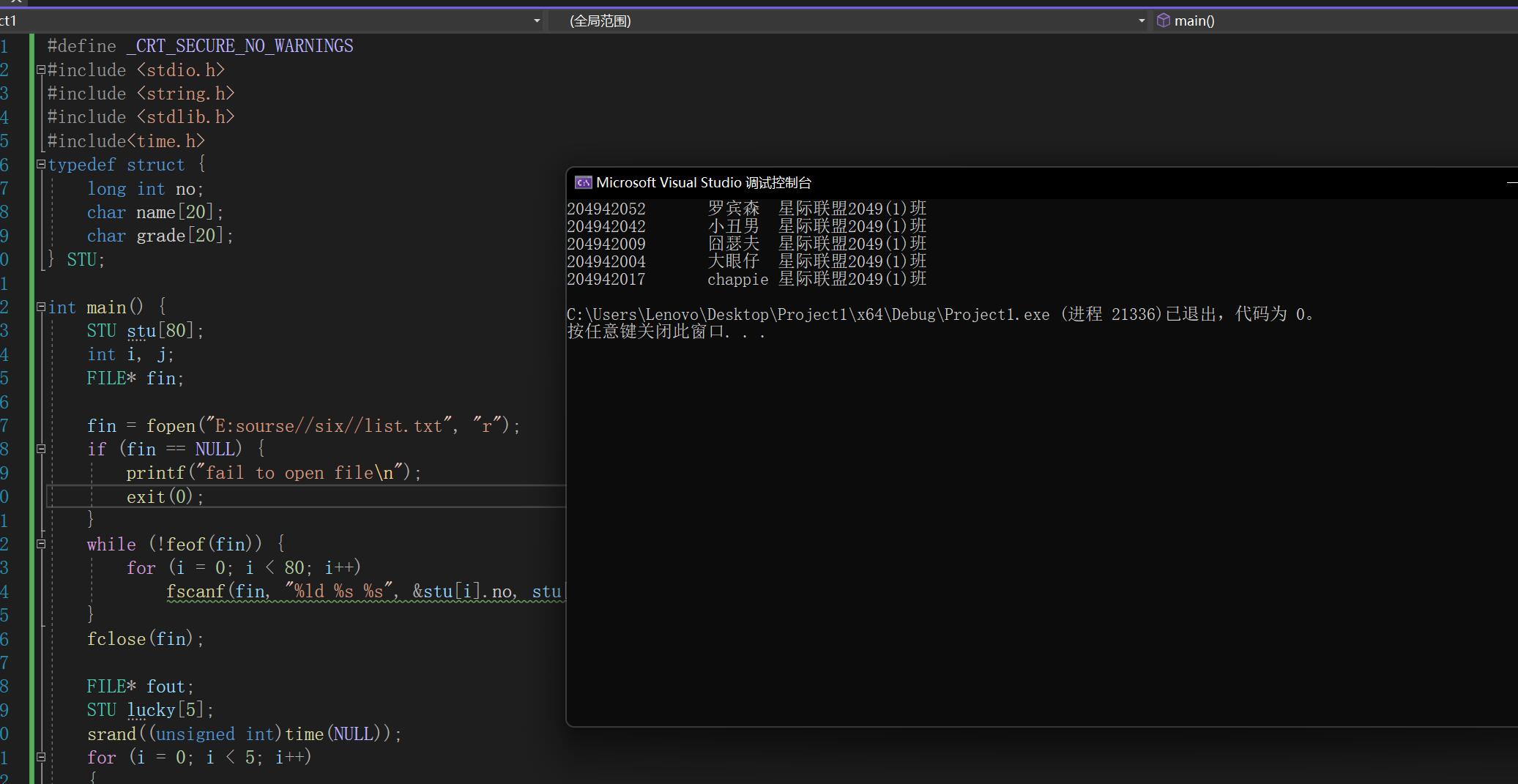Click the Microsoft Visual Studio 调试控制台 title
Image resolution: width=1518 pixels, height=784 pixels.
pos(704,182)
